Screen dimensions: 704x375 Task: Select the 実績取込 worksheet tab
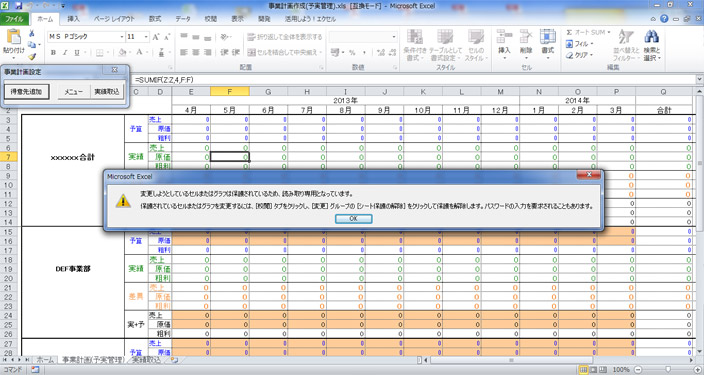pyautogui.click(x=146, y=360)
